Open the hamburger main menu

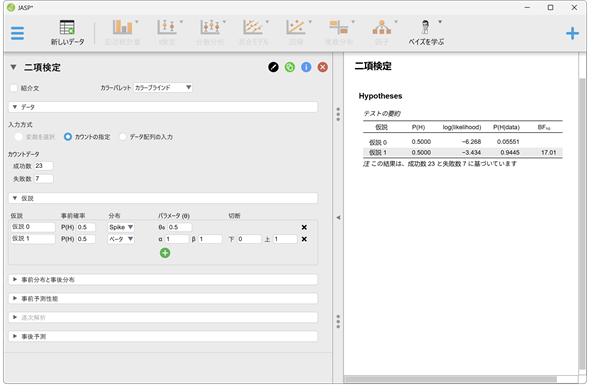(17, 33)
